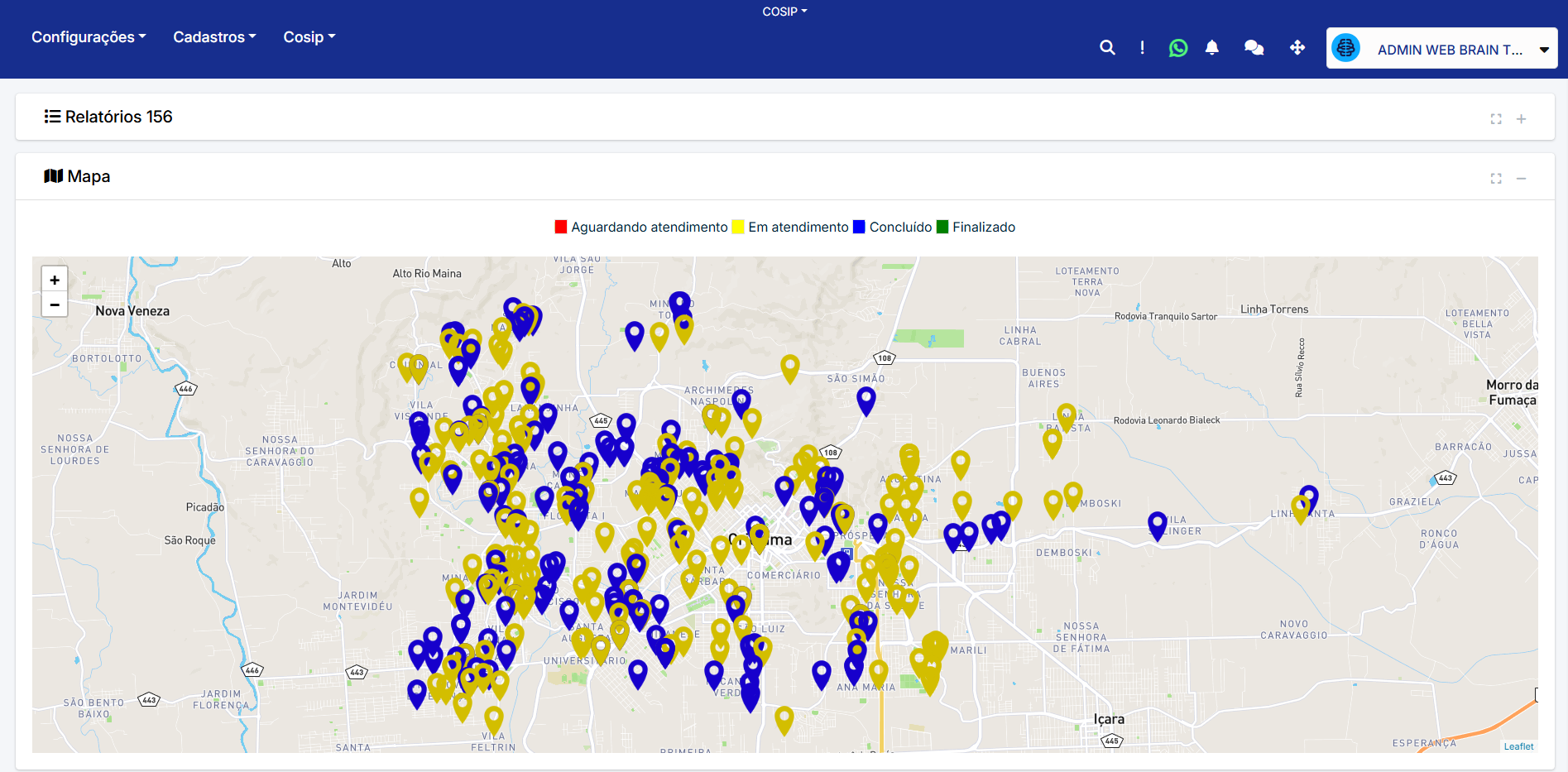This screenshot has height=772, width=1568.
Task: Click the Aguardando atendimento legend text
Action: pos(650,227)
